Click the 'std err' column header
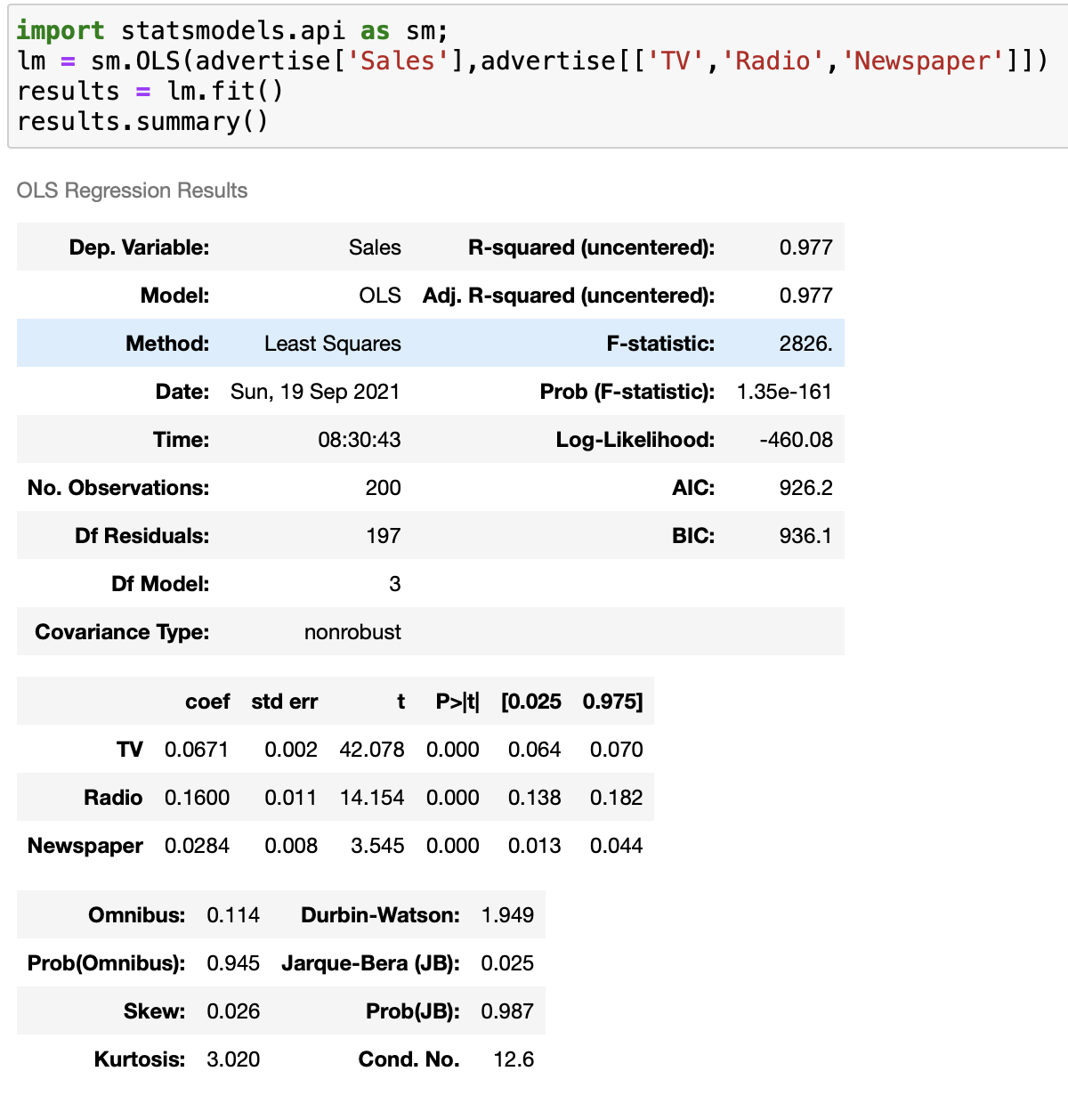Viewport: 1068px width, 1120px height. point(285,702)
